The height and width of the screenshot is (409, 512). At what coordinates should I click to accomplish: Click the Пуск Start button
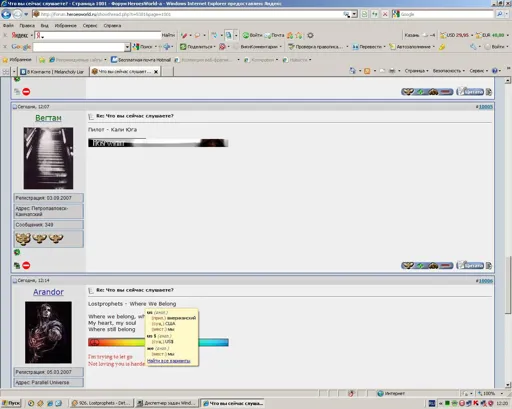pyautogui.click(x=11, y=403)
